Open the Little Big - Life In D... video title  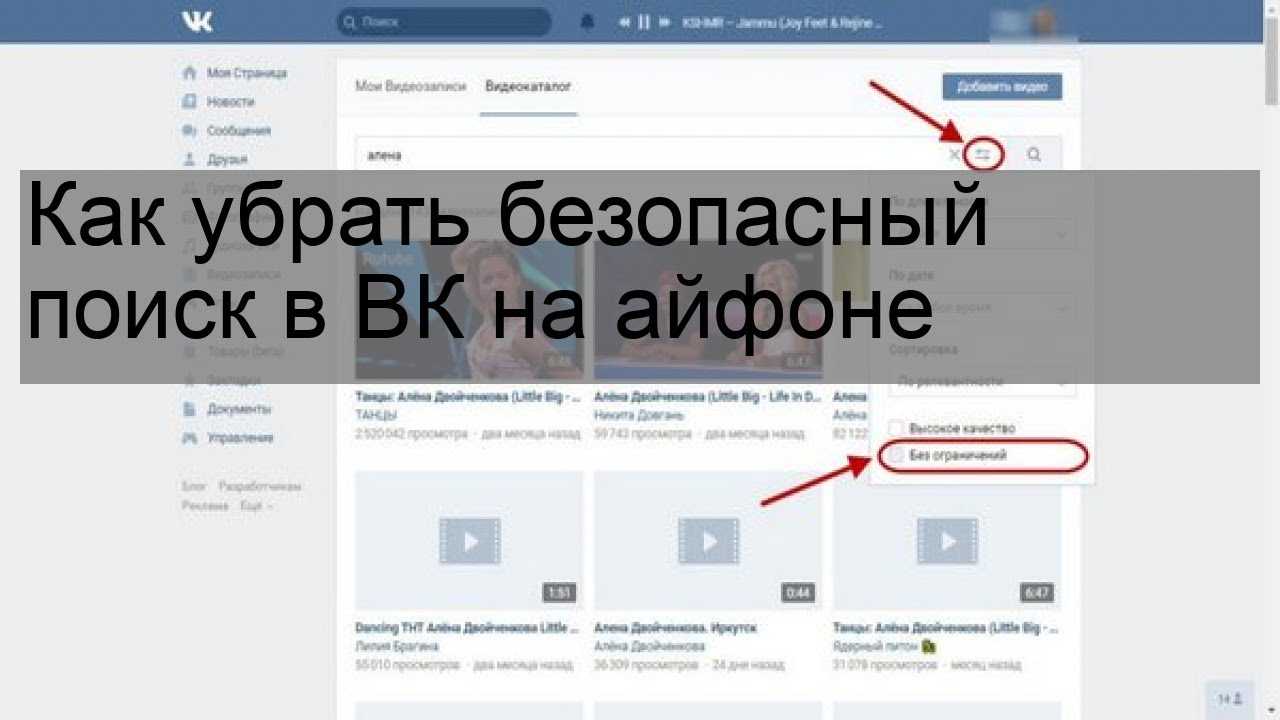click(707, 397)
